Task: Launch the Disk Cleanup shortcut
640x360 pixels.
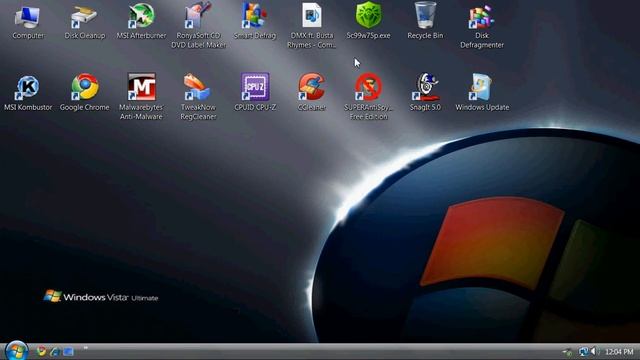Action: click(84, 21)
